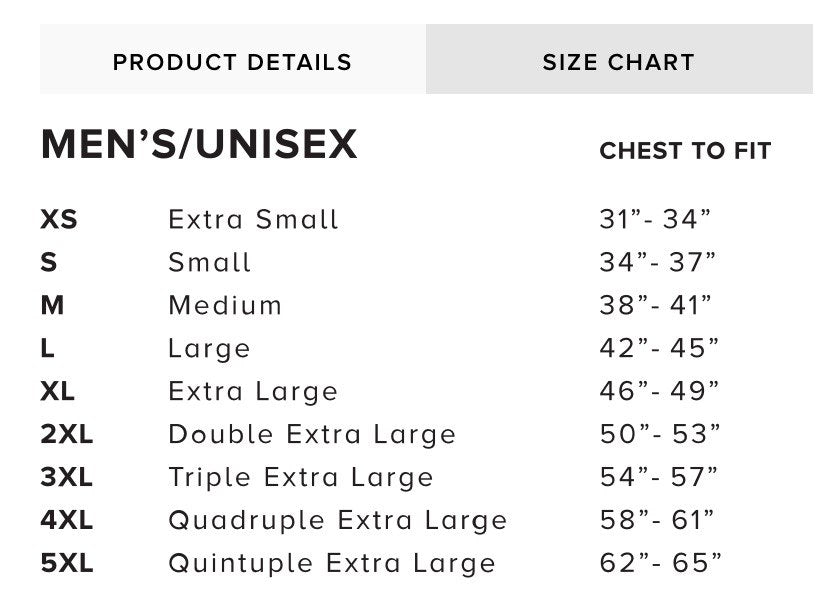The width and height of the screenshot is (822, 606).
Task: Click the 42"-45" chest measurement
Action: click(659, 348)
